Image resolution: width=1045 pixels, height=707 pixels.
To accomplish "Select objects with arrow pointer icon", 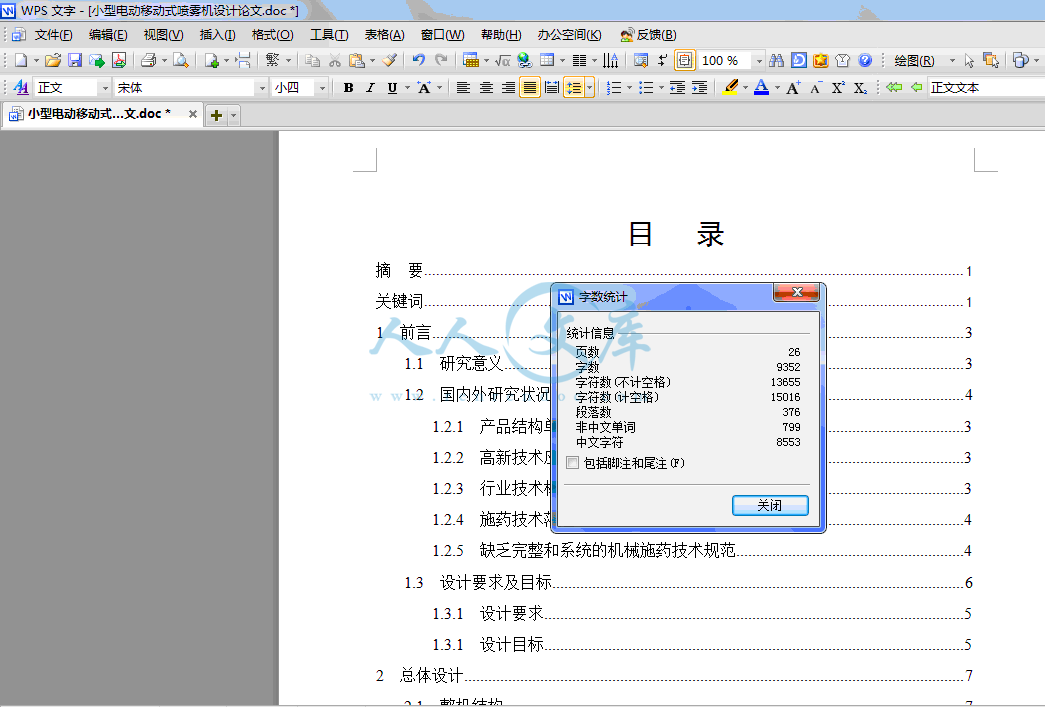I will pos(968,61).
